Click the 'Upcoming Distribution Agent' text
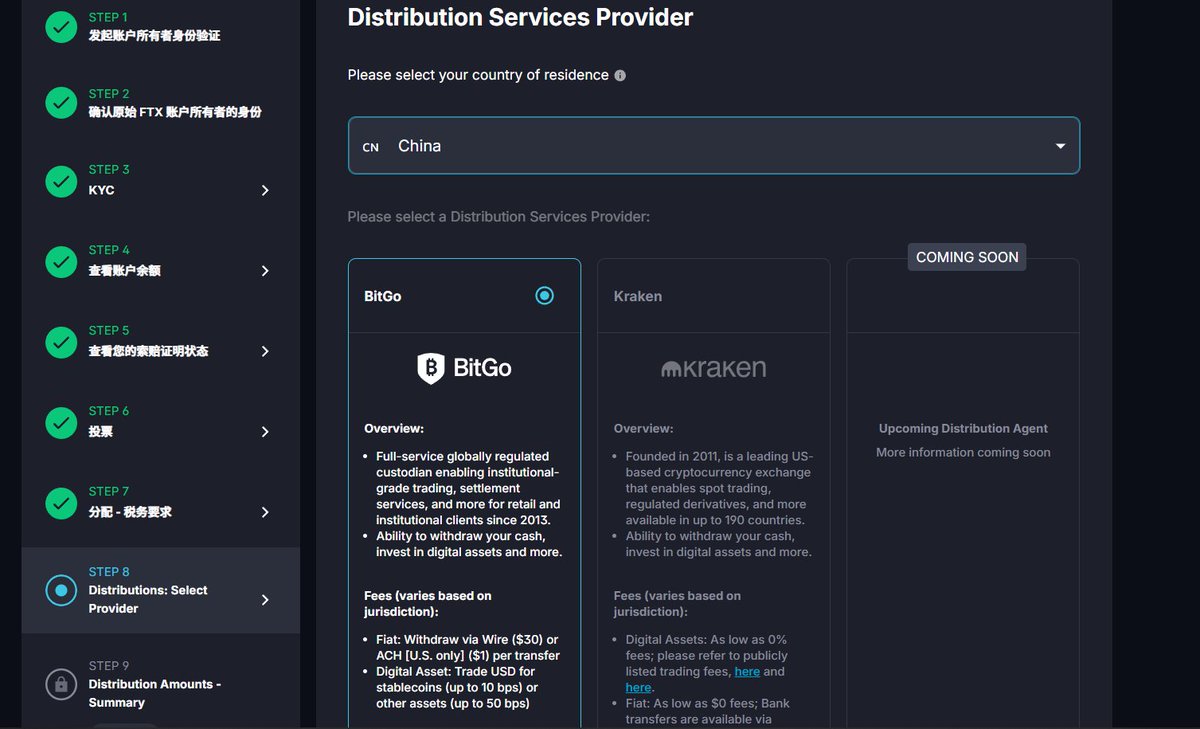 (963, 428)
